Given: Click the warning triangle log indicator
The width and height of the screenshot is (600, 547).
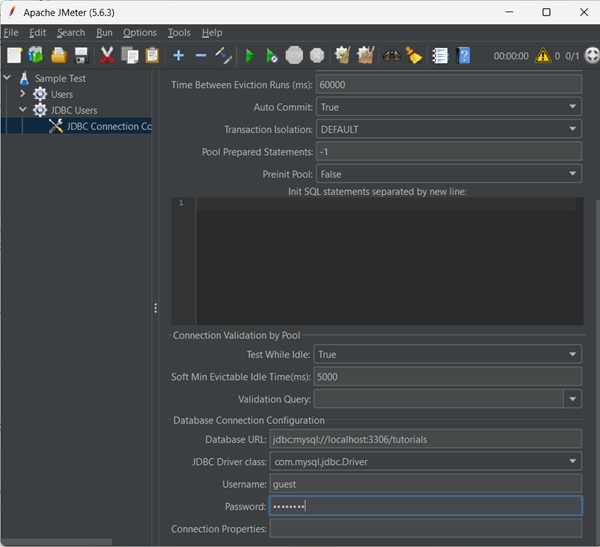Looking at the screenshot, I should [x=542, y=56].
